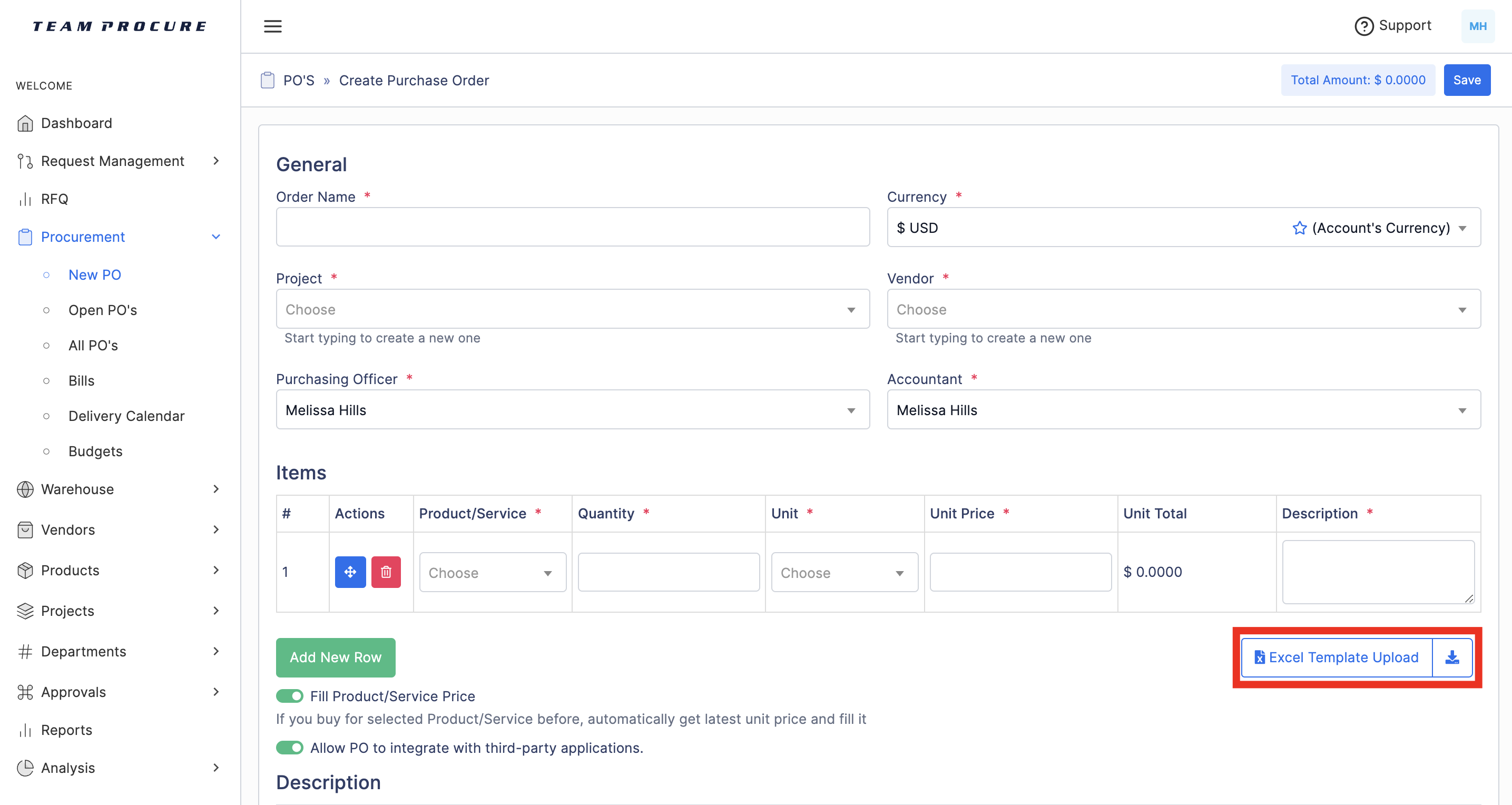Expand the Approvals chevron
The height and width of the screenshot is (805, 1512).
click(216, 692)
